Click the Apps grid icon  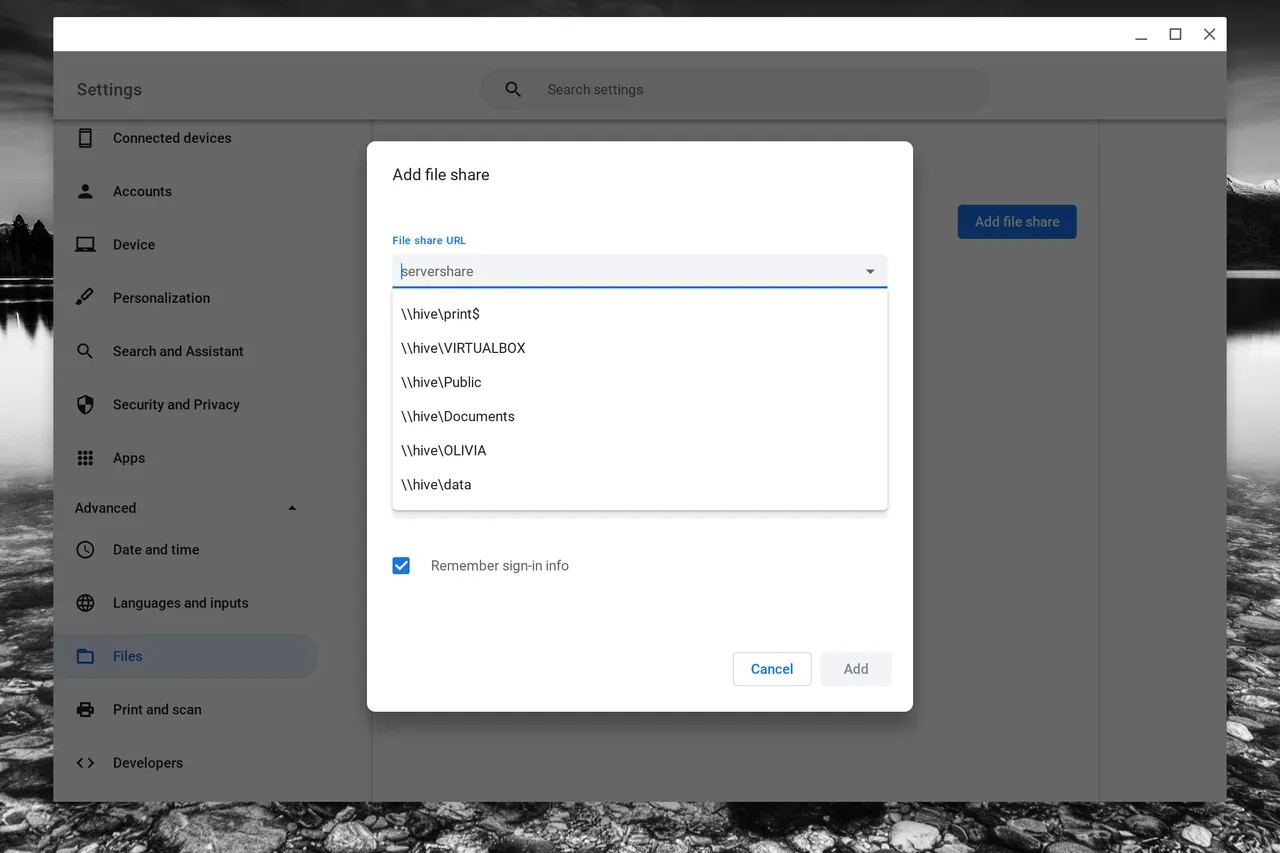coord(86,458)
